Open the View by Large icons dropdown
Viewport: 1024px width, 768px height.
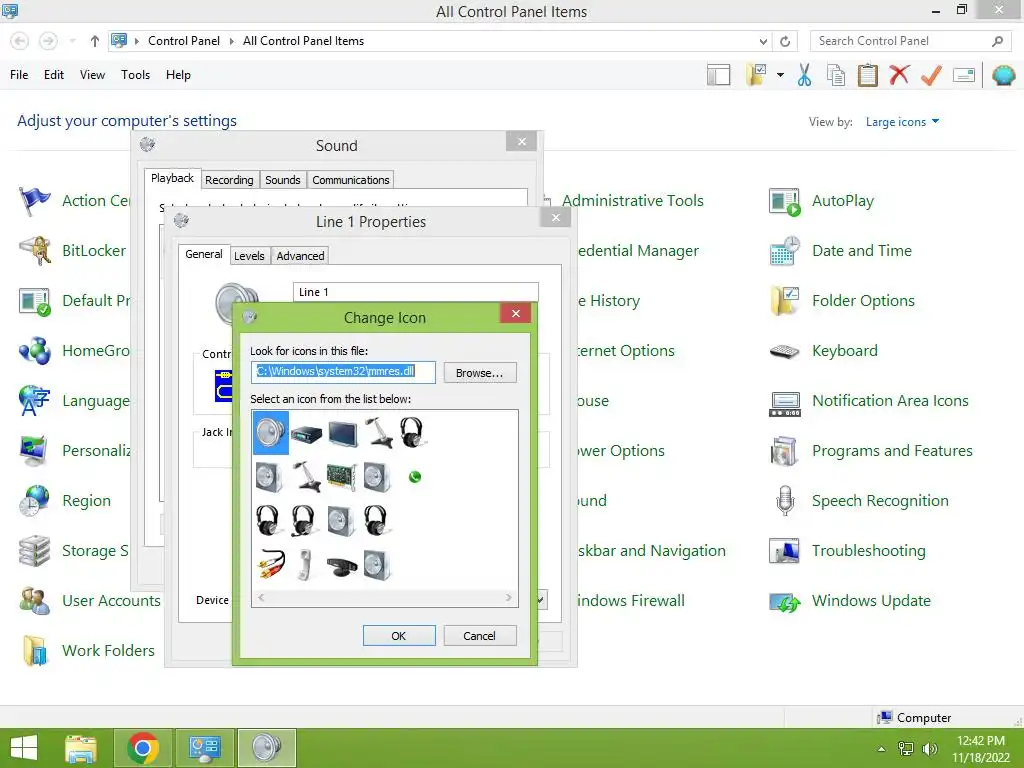902,122
